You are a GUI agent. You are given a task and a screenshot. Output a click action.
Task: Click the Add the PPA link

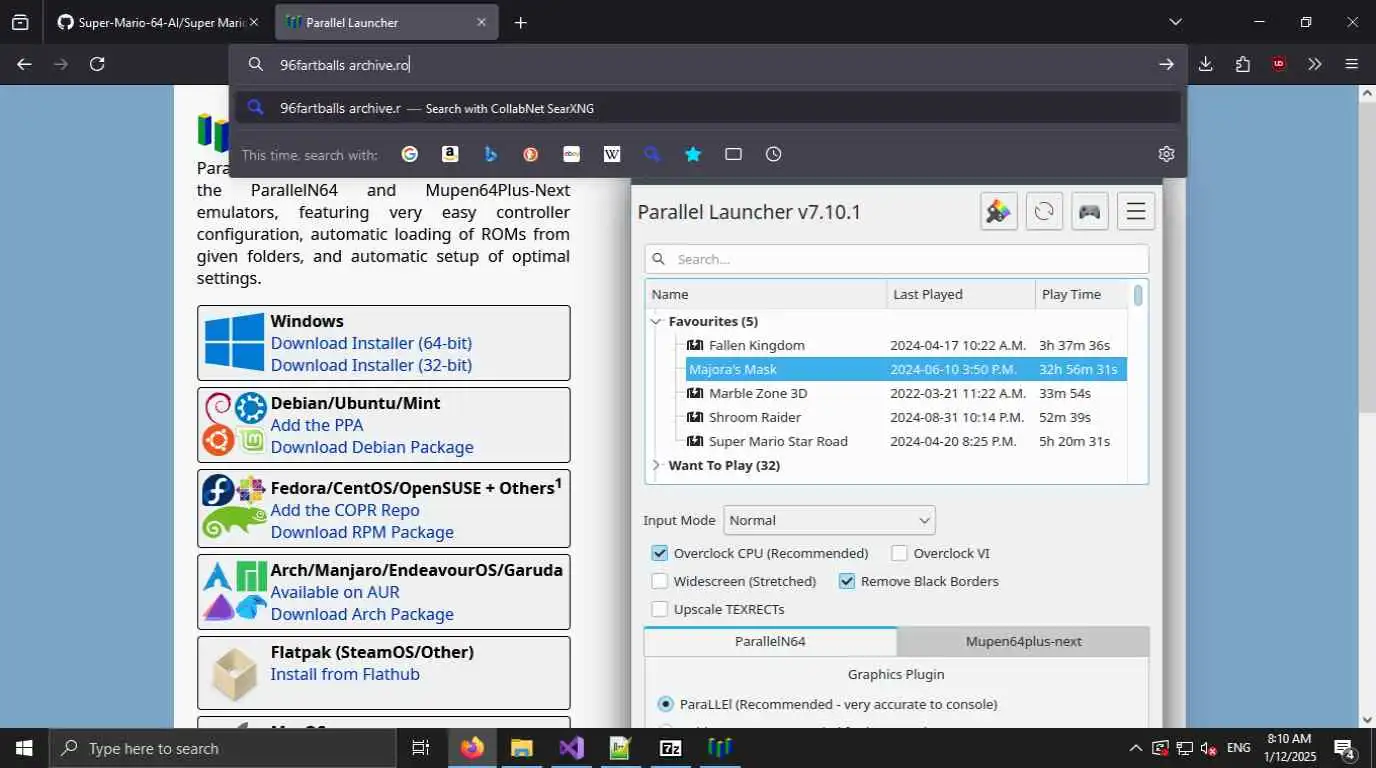point(316,425)
